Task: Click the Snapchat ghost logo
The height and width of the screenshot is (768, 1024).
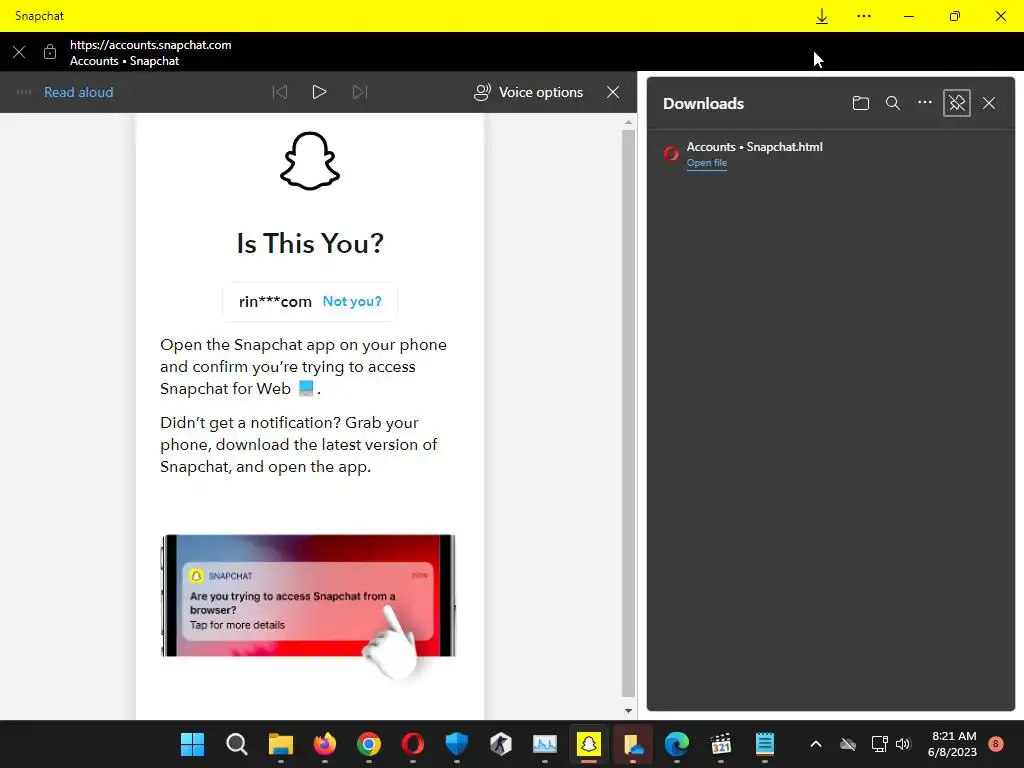Action: pyautogui.click(x=310, y=161)
